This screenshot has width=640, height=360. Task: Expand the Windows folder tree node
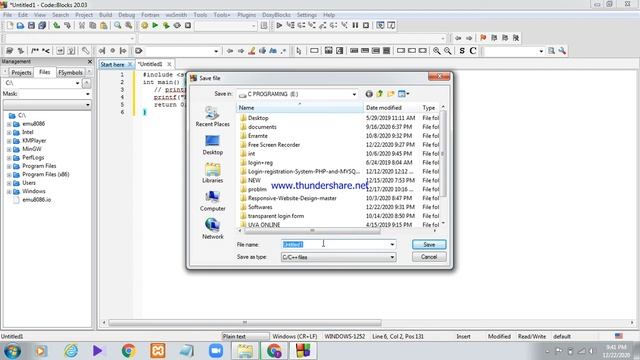(9, 191)
